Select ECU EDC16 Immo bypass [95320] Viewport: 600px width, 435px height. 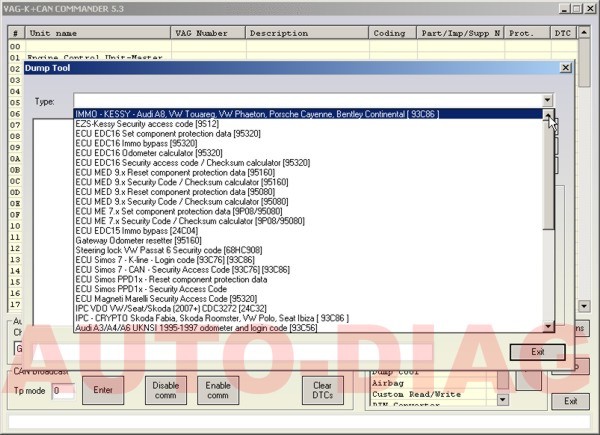pos(308,143)
